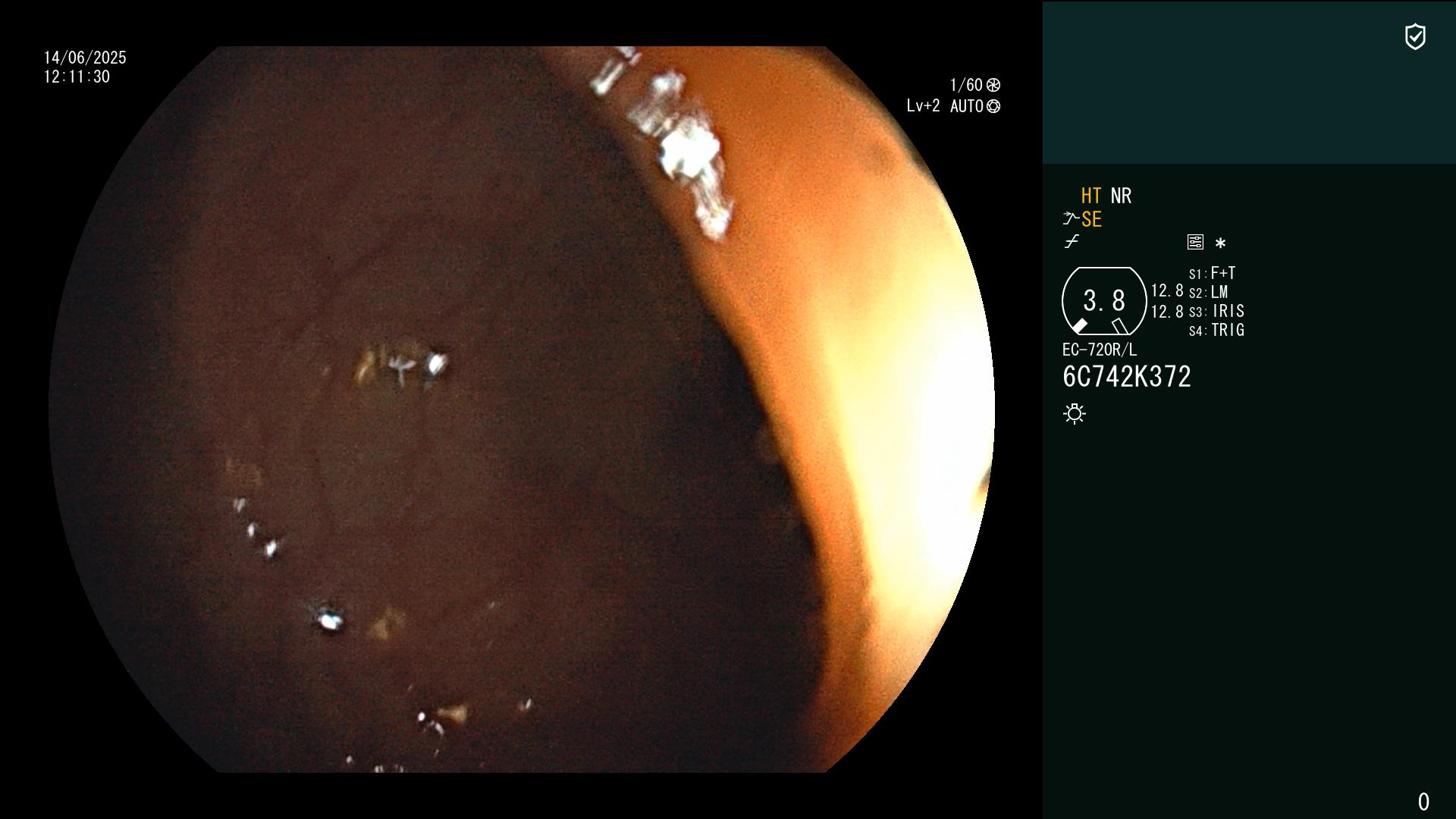Click the endoscope live image view
Screen dimensions: 1456x819
[522, 409]
